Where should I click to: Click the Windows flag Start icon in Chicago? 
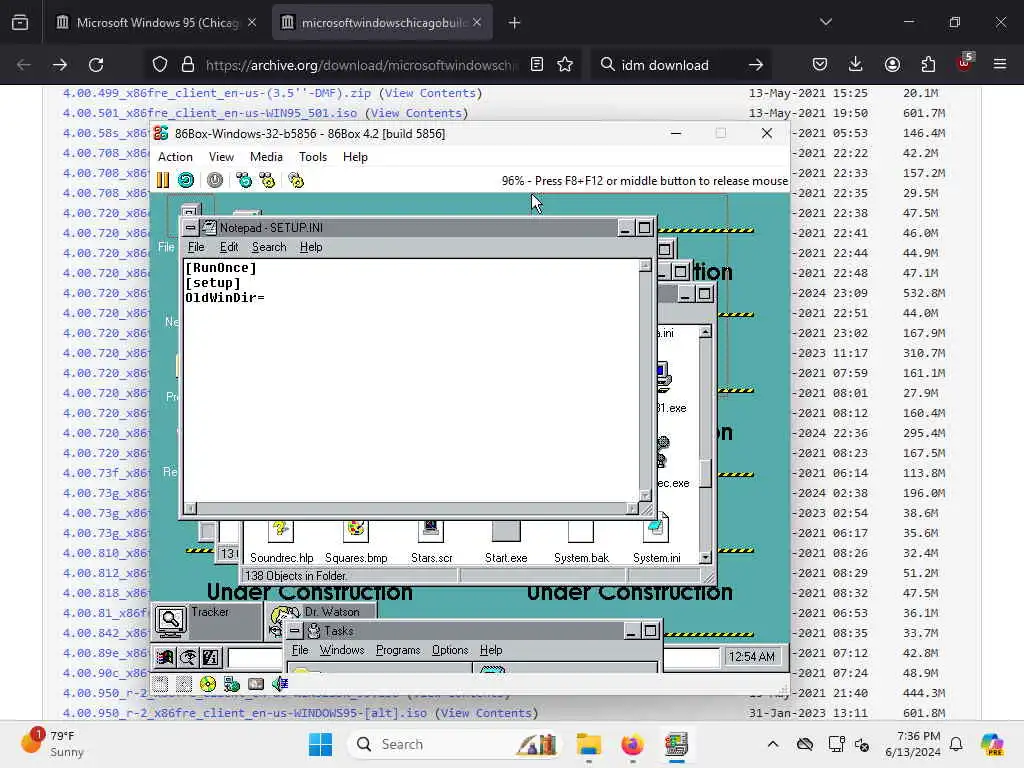(x=165, y=657)
